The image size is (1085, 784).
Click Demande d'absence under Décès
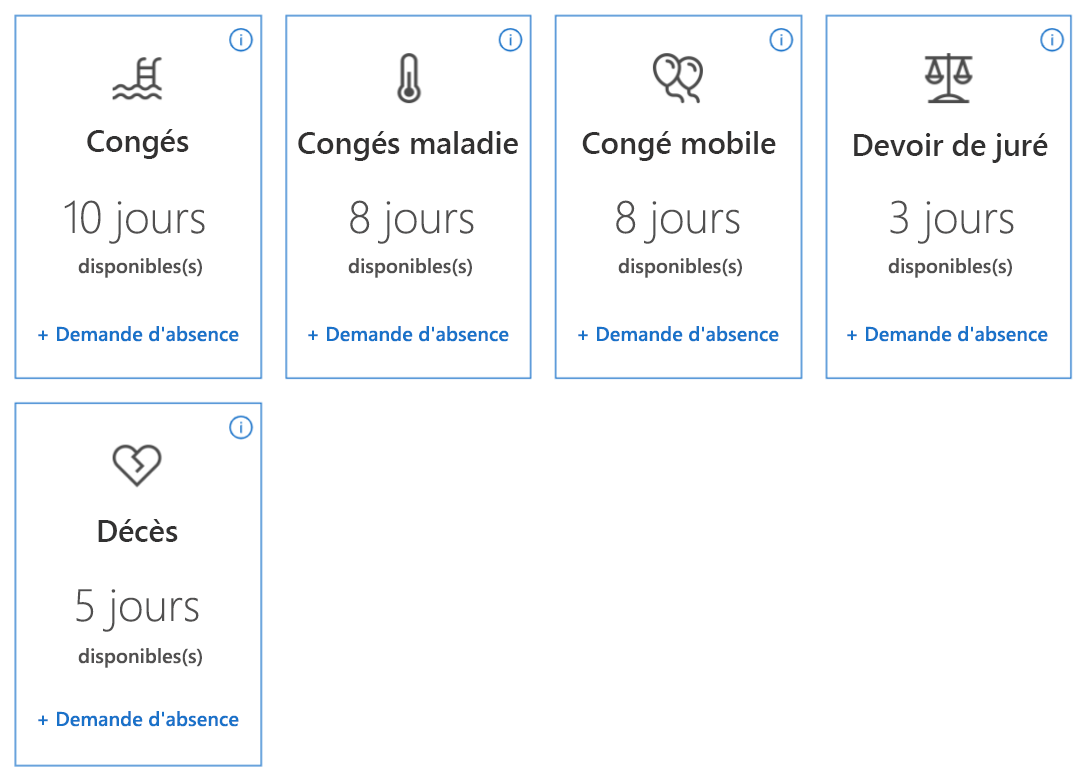pyautogui.click(x=138, y=719)
